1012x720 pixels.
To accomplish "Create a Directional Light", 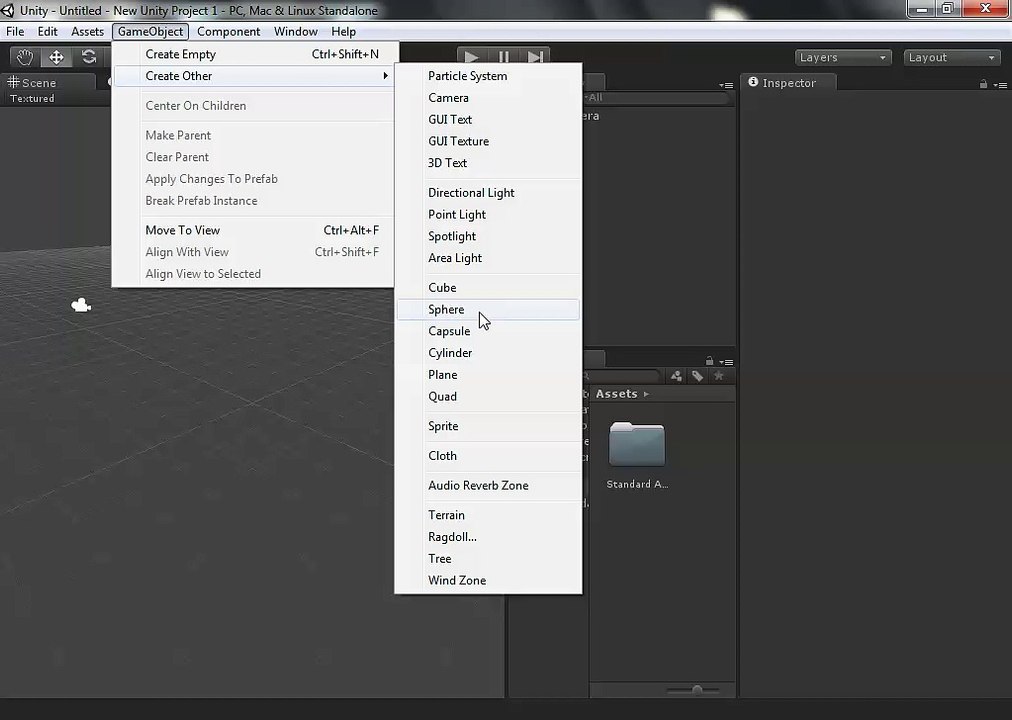I will (488, 193).
